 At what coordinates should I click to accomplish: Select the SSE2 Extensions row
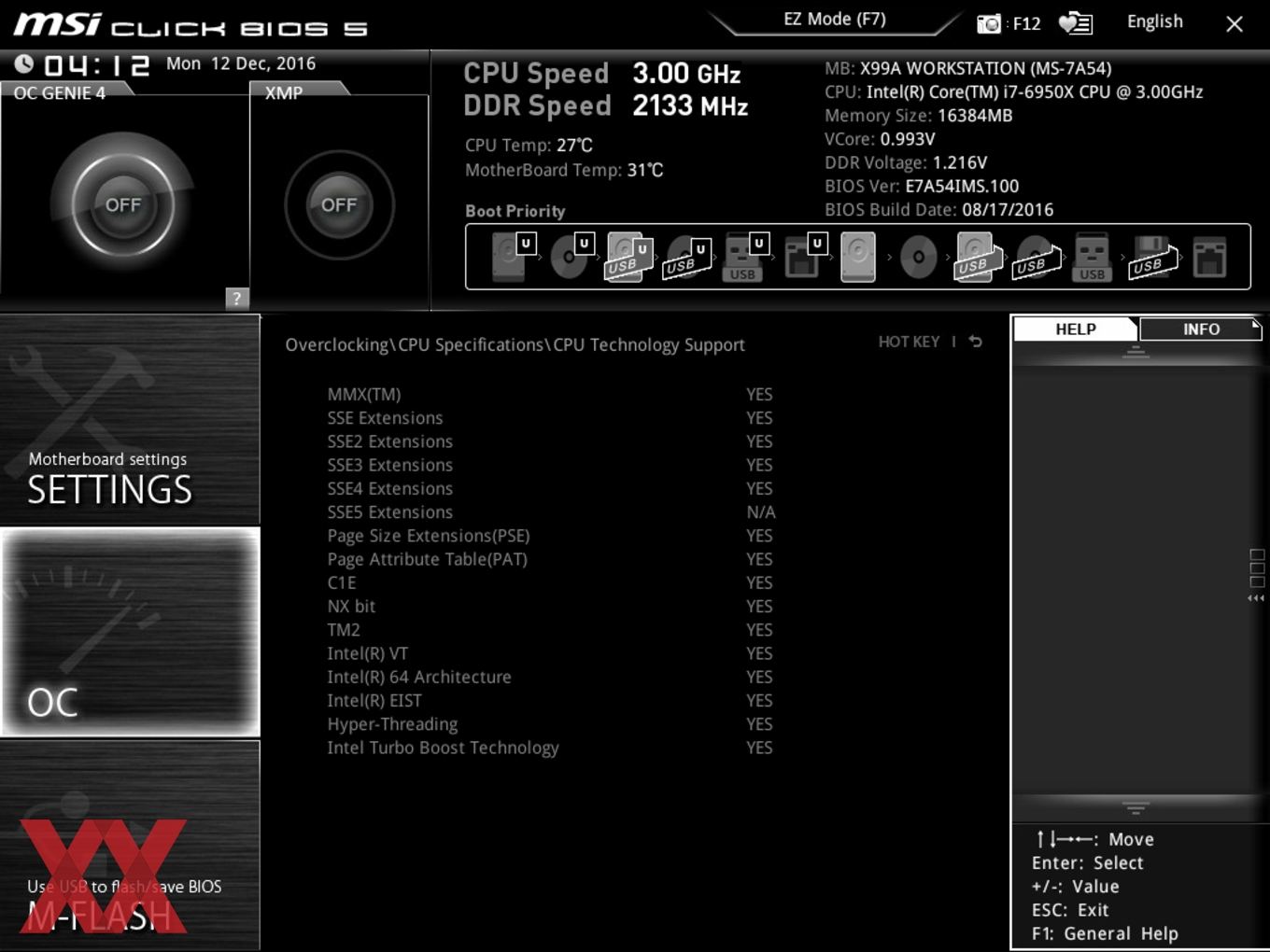point(551,441)
